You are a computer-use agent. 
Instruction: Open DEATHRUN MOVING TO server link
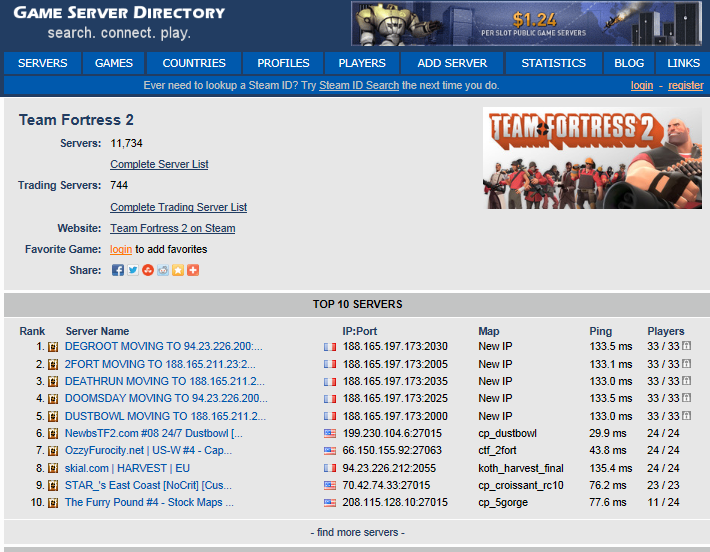click(x=165, y=381)
